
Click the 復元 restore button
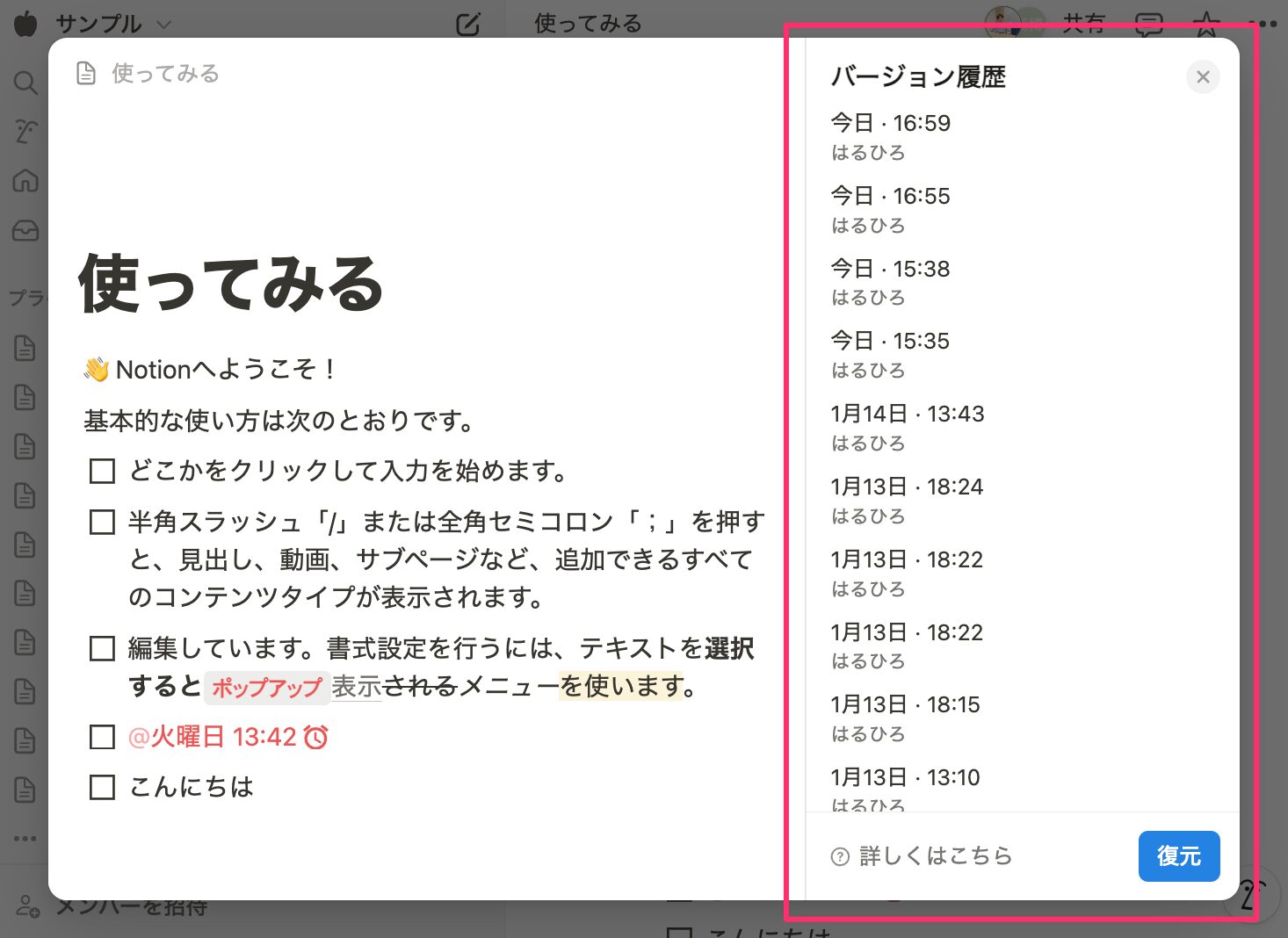pos(1179,856)
